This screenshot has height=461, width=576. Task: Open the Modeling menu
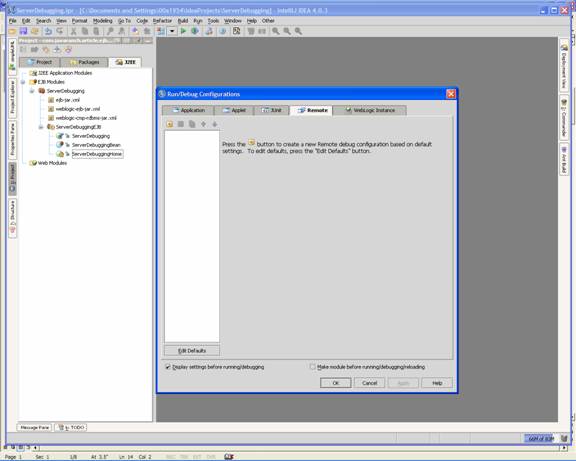(x=102, y=21)
